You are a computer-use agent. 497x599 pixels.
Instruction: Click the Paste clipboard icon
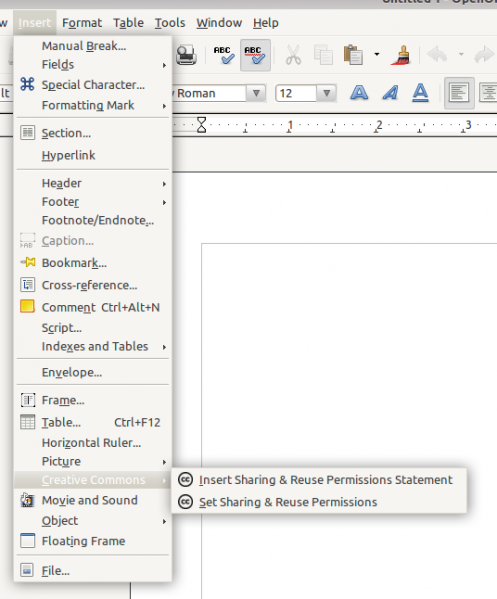pos(353,55)
